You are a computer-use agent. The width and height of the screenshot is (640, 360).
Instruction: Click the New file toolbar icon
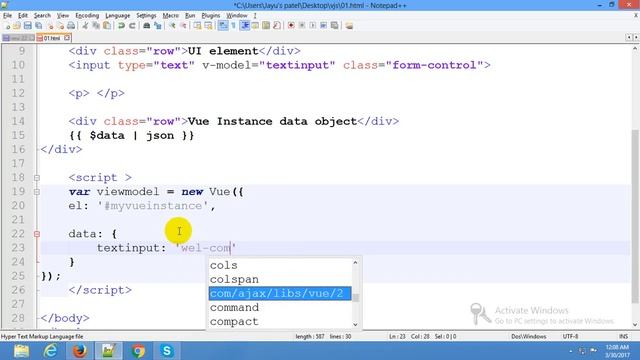[x=7, y=26]
